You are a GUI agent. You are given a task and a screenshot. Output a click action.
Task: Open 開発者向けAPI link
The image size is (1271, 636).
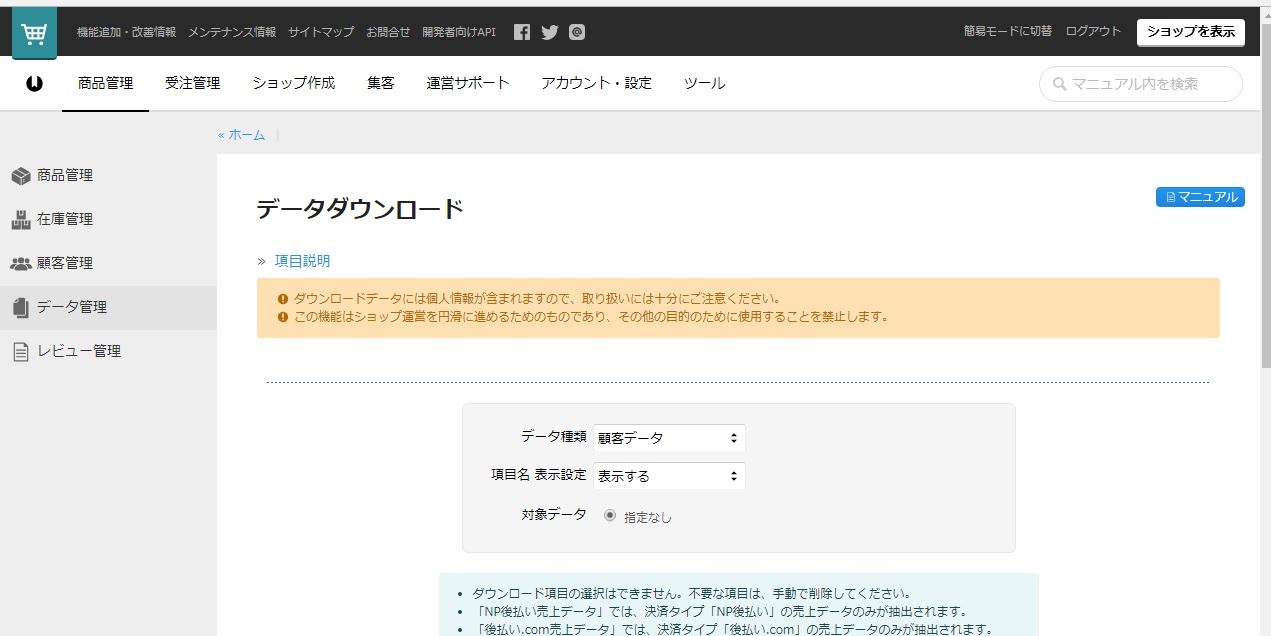coord(459,32)
